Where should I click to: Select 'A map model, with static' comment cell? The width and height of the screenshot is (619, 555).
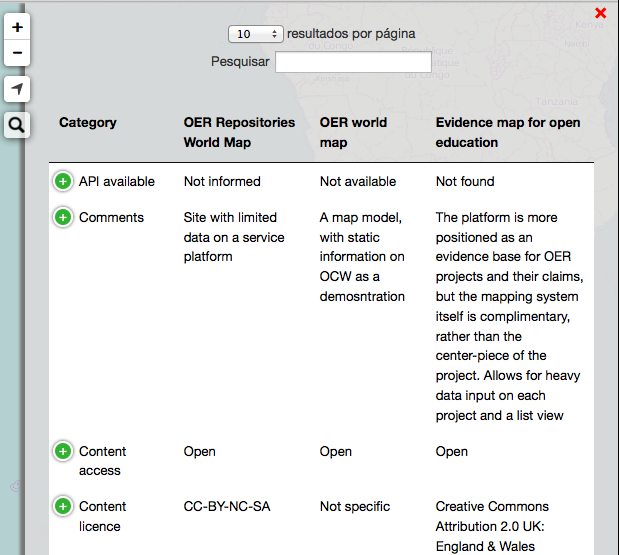tap(362, 257)
